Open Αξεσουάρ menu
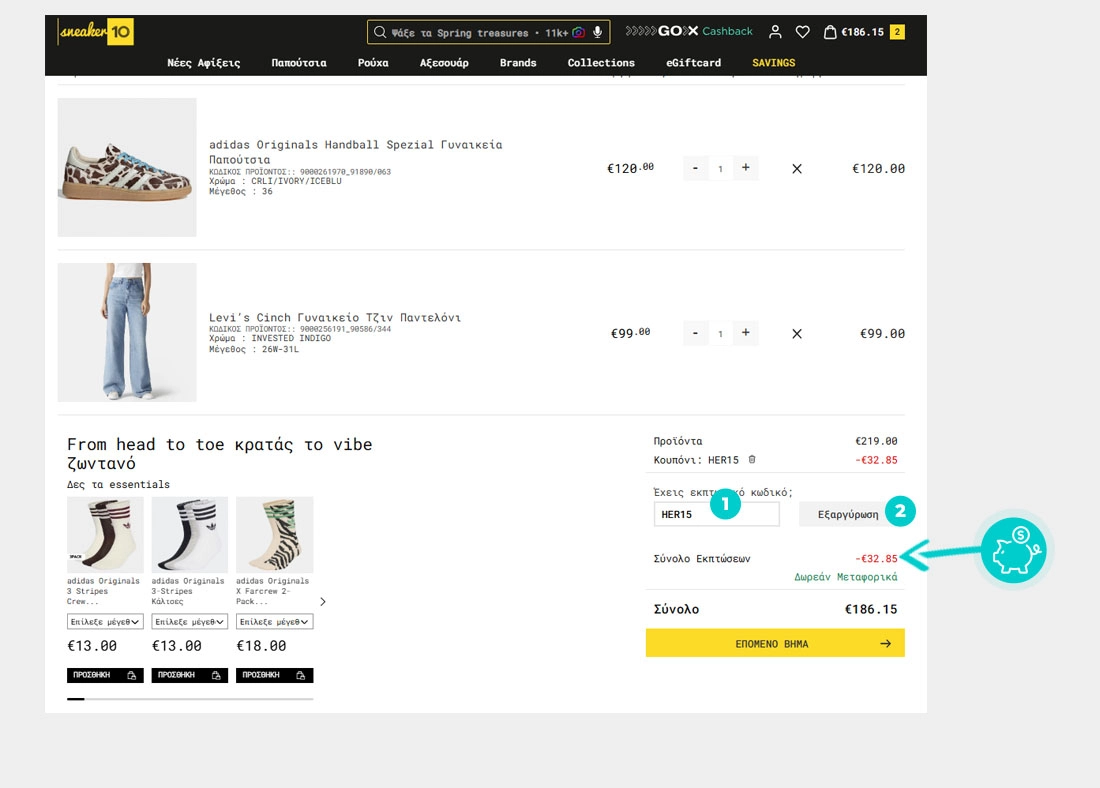This screenshot has width=1100, height=788. click(444, 62)
